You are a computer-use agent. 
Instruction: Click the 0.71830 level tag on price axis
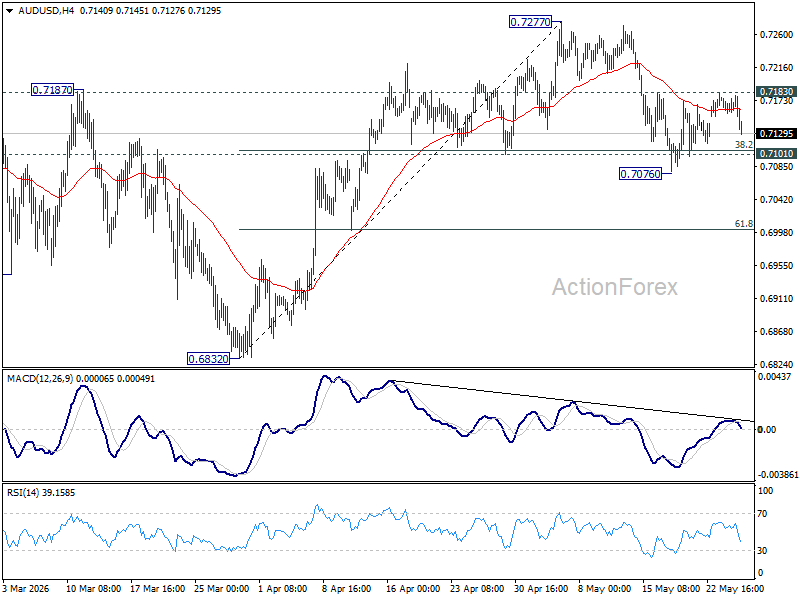[x=777, y=92]
